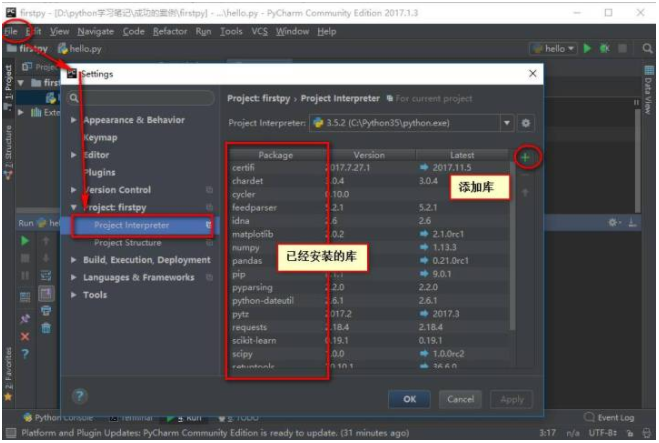Viewport: 659px width, 443px height.
Task: Toggle the Project side tool window
Action: pos(8,87)
